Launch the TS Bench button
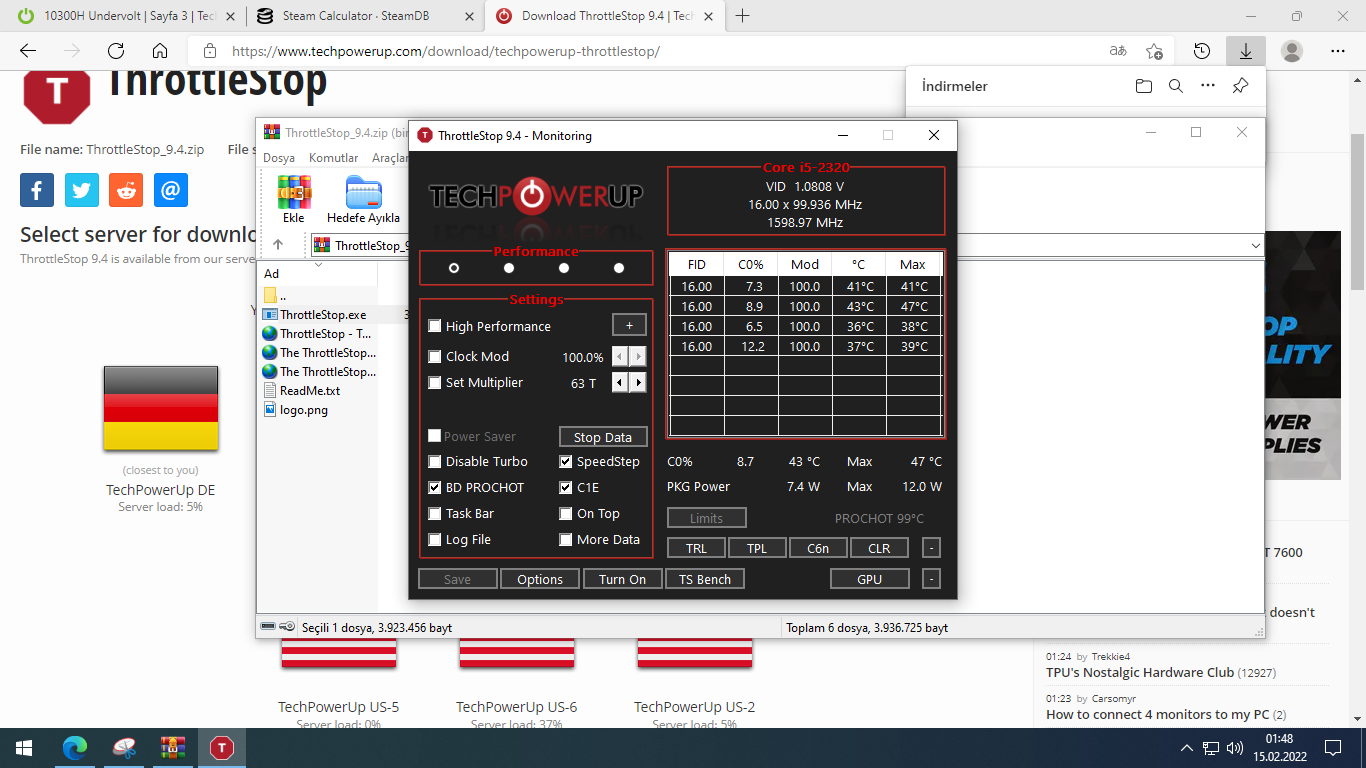1366x768 pixels. coord(705,579)
